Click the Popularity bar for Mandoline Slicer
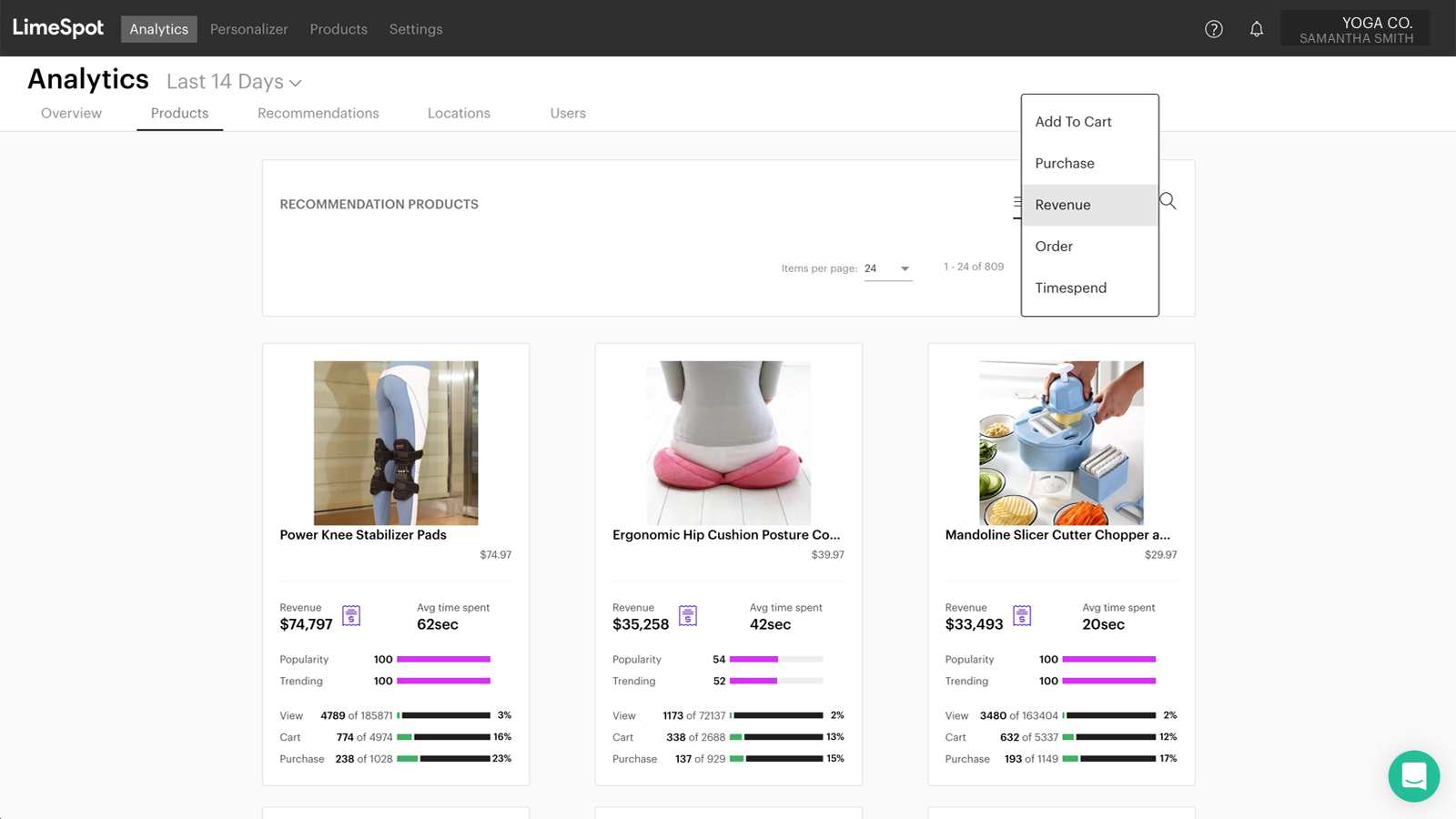1456x819 pixels. coord(1109,659)
